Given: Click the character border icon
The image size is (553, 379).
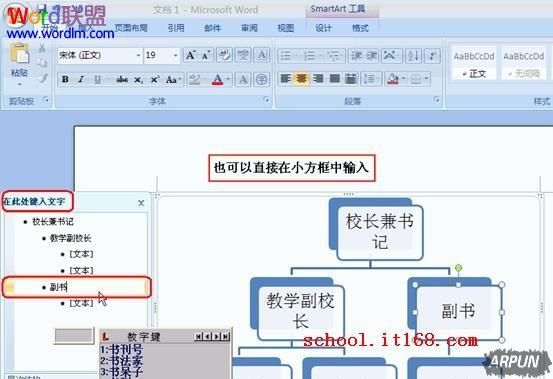Looking at the screenshot, I should pos(262,55).
